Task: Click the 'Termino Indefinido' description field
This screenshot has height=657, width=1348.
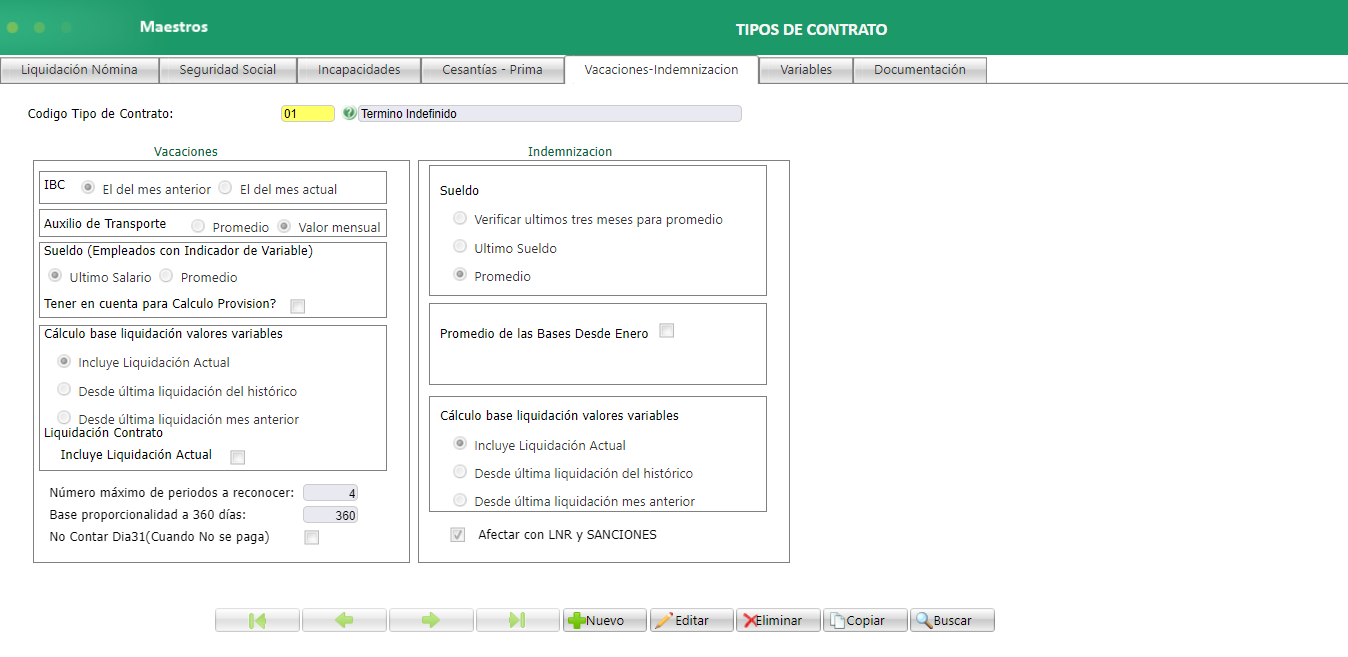Action: point(550,114)
